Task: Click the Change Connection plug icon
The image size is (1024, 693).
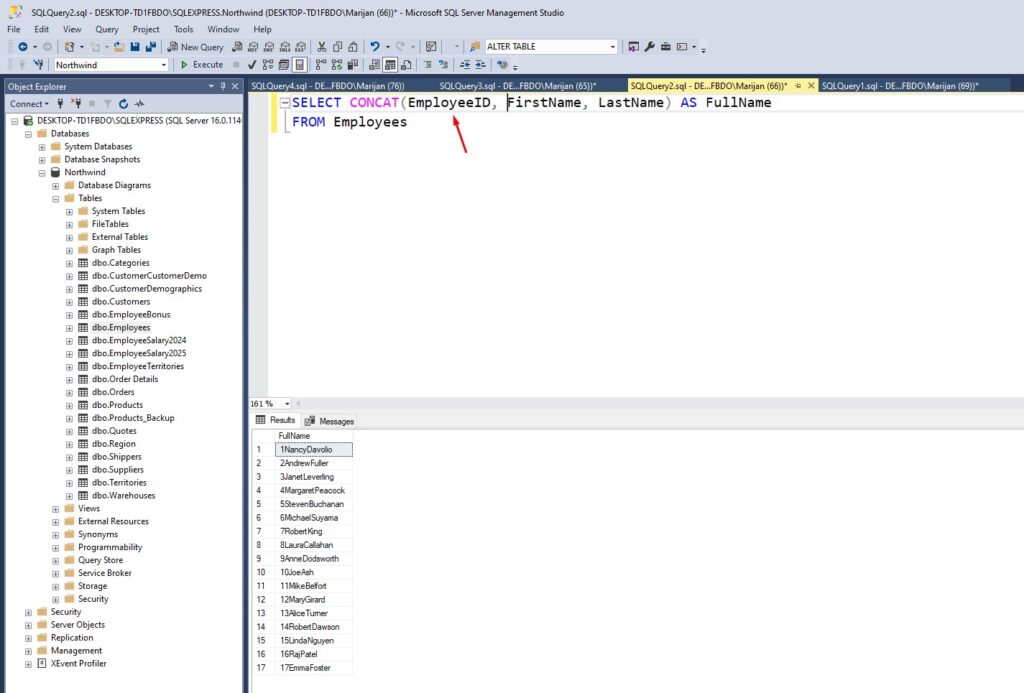Action: 39,65
